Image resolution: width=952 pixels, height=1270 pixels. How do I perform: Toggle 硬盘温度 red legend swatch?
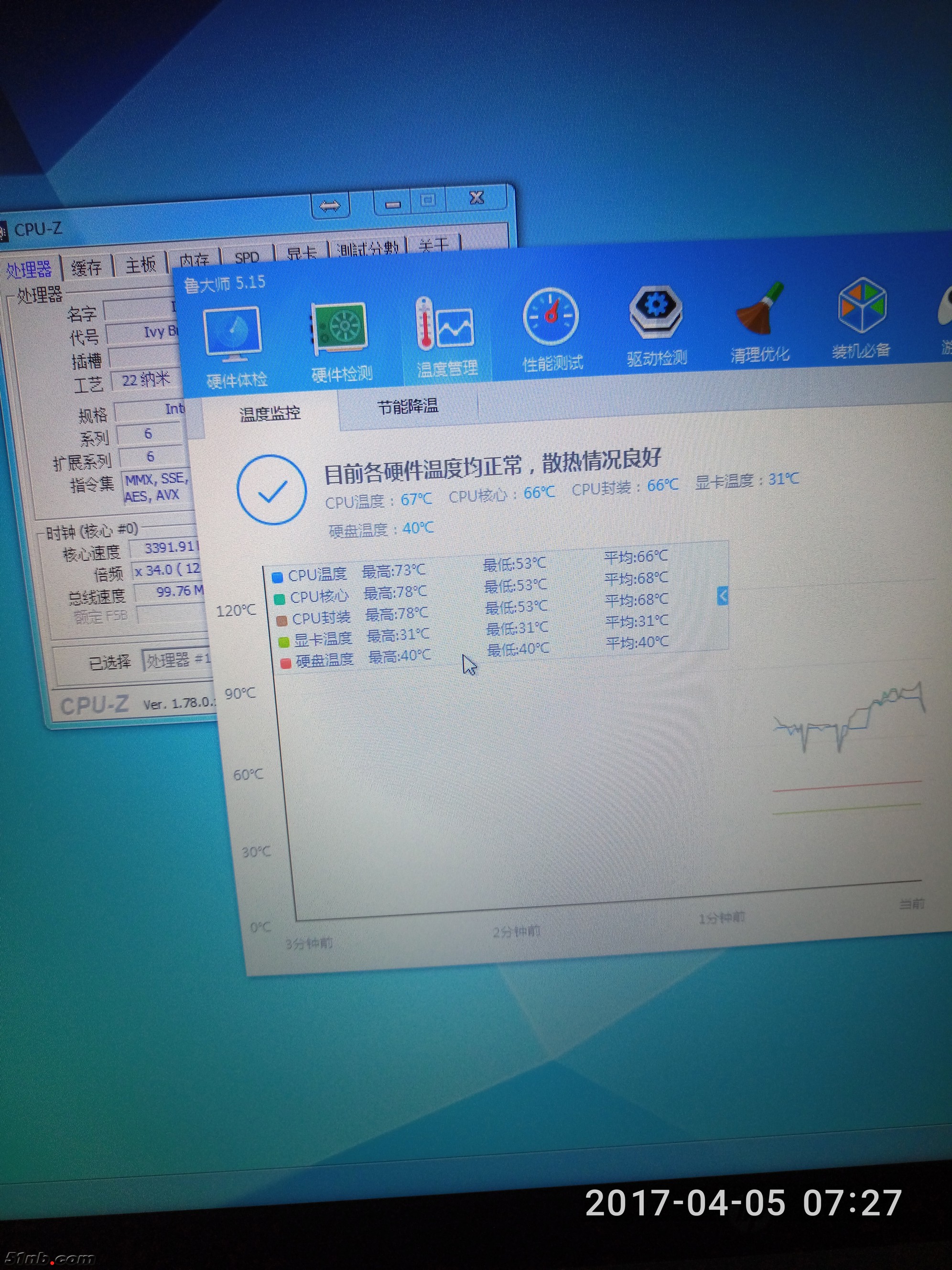click(286, 664)
